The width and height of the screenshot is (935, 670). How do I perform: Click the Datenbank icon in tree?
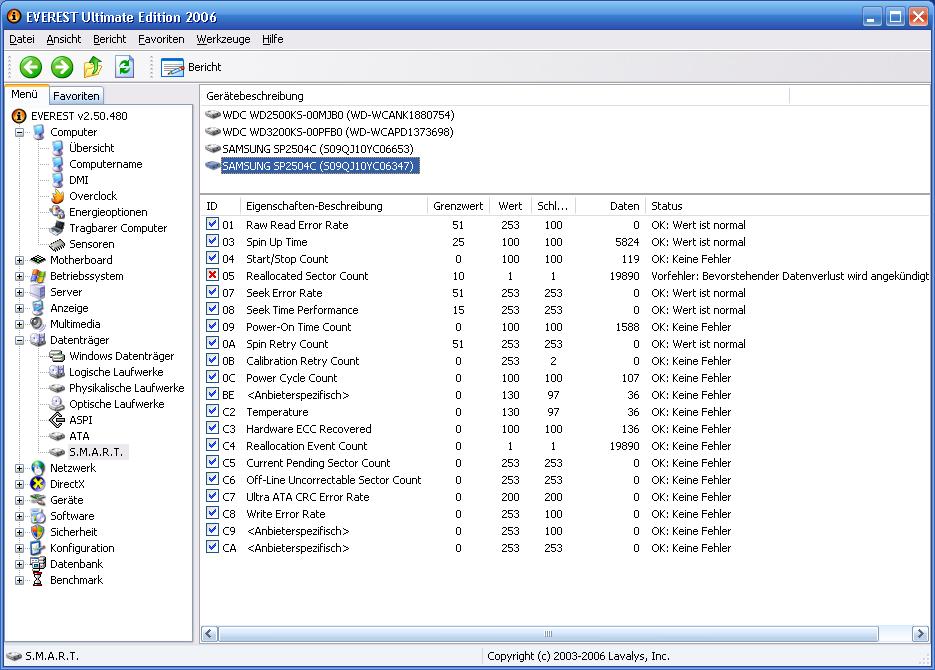(x=38, y=564)
